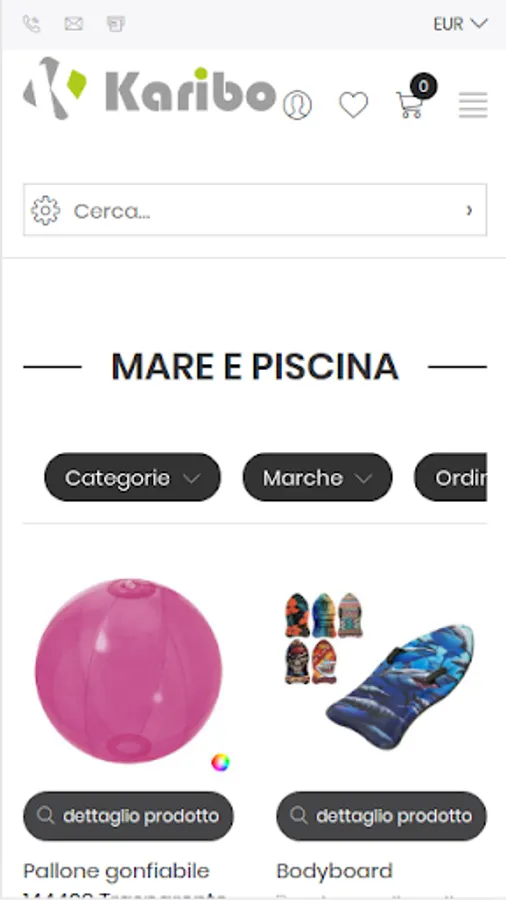Image resolution: width=506 pixels, height=900 pixels.
Task: Click the Bodyboard dettaglio prodotto button
Action: click(x=382, y=816)
